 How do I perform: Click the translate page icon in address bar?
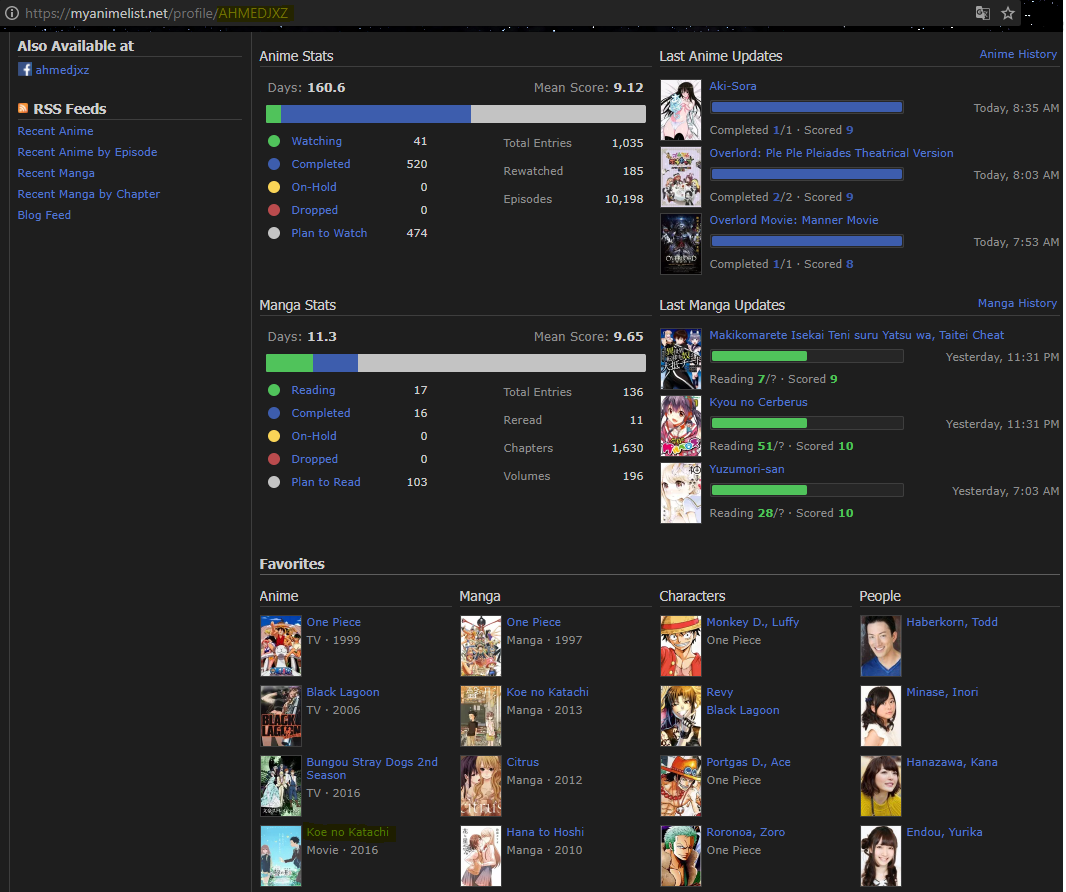click(x=983, y=13)
